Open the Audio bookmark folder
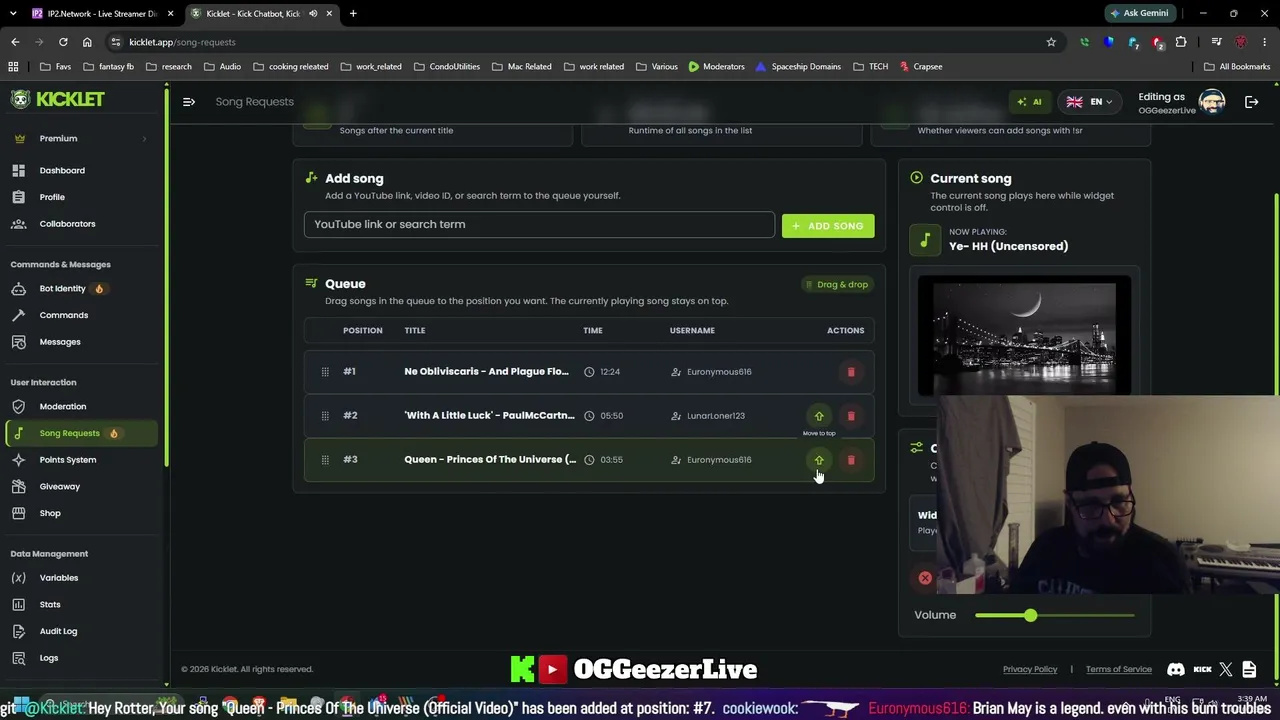This screenshot has height=720, width=1280. tap(222, 67)
